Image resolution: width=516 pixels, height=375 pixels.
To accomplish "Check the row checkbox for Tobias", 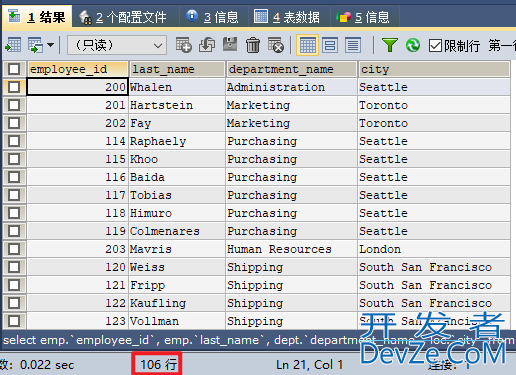I will coord(14,195).
